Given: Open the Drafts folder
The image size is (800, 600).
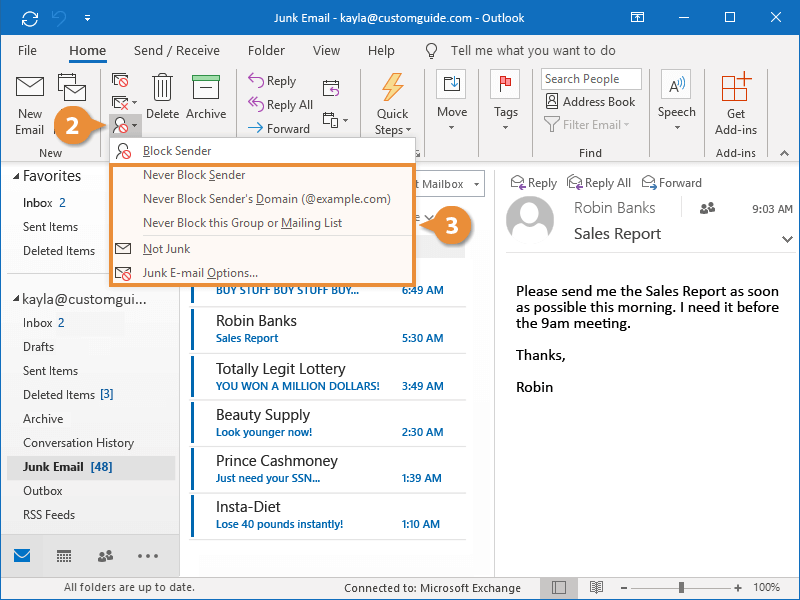Looking at the screenshot, I should coord(38,347).
